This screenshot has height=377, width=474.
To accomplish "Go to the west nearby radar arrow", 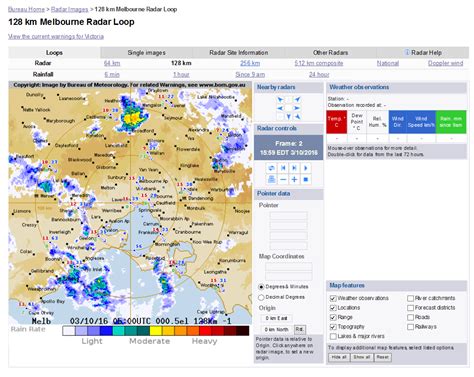I will point(280,108).
